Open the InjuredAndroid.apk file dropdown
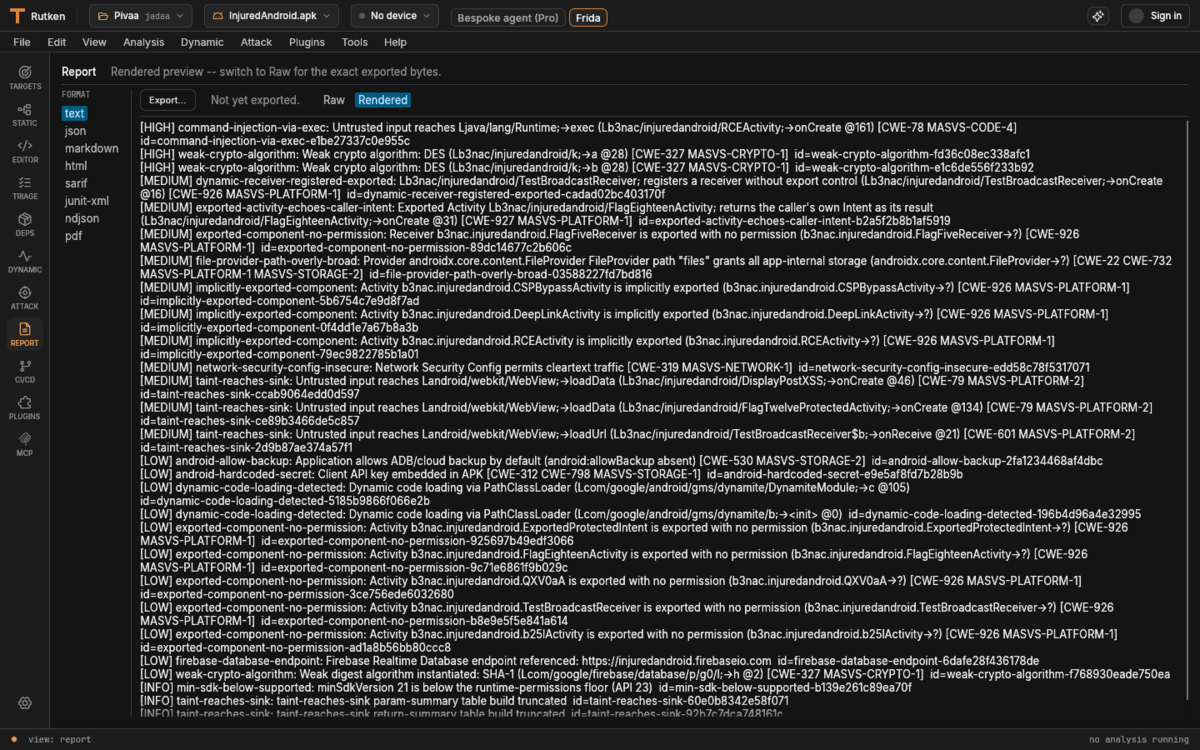The width and height of the screenshot is (1200, 750). coord(273,16)
